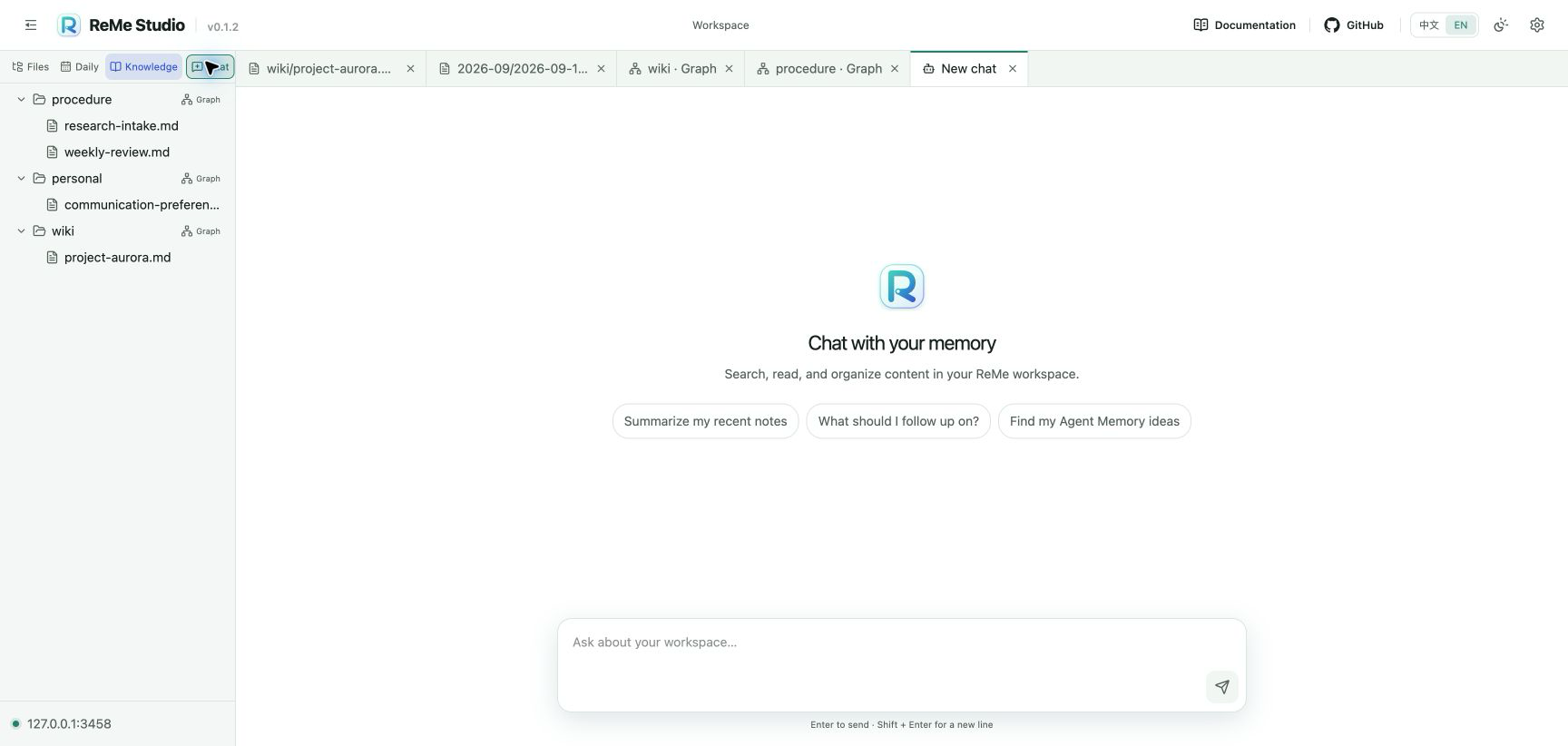Viewport: 1568px width, 746px height.
Task: Open the wiki folder Graph view
Action: (x=201, y=231)
